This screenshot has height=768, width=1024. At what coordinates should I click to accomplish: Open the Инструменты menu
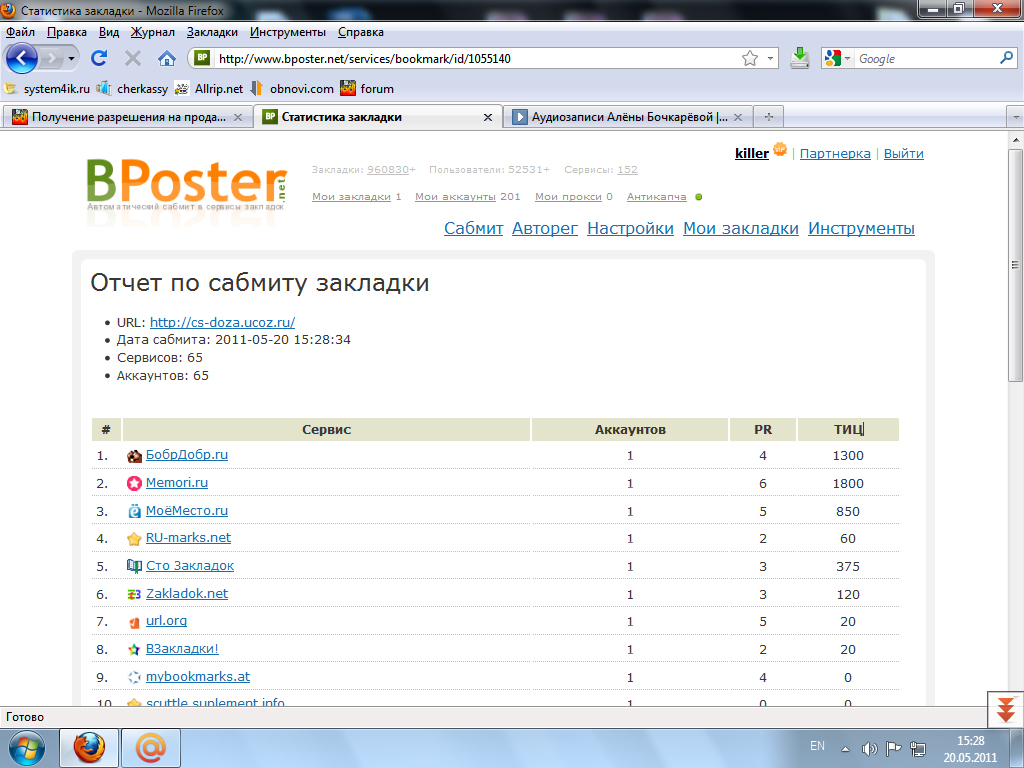(288, 32)
